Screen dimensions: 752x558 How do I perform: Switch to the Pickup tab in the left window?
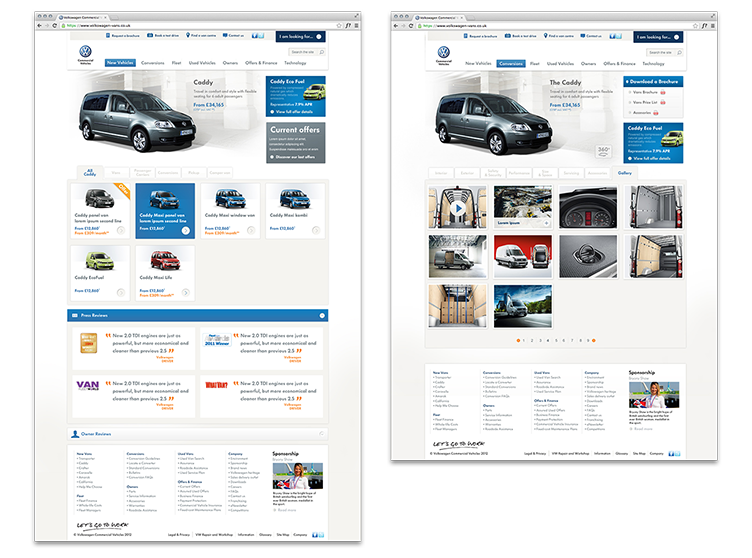tap(194, 172)
